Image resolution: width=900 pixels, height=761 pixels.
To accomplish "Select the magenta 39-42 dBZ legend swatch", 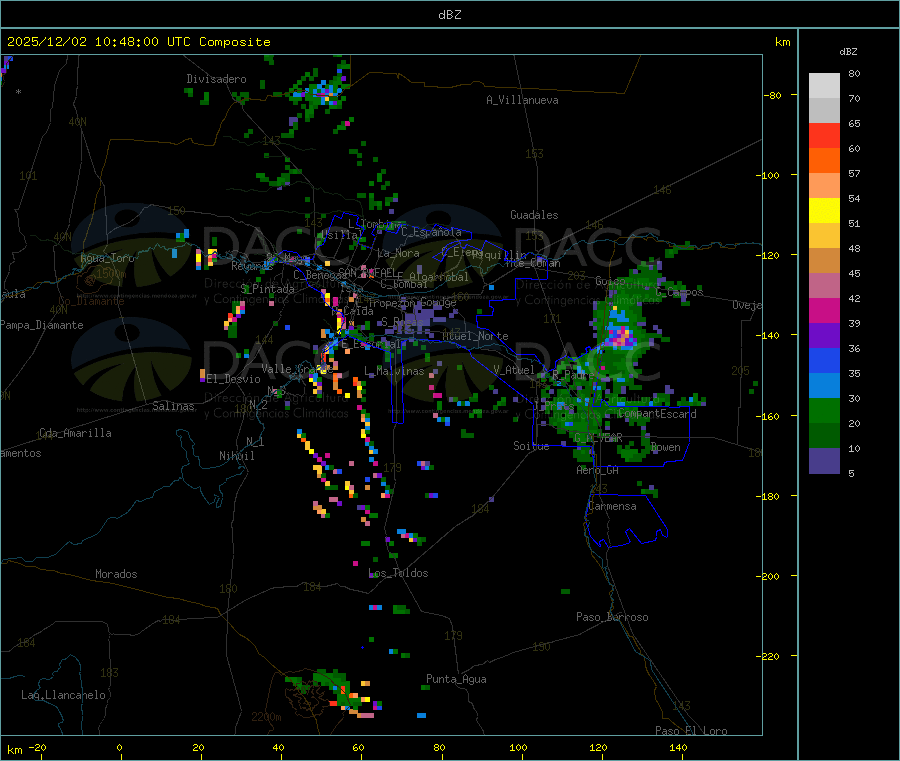I will 824,310.
